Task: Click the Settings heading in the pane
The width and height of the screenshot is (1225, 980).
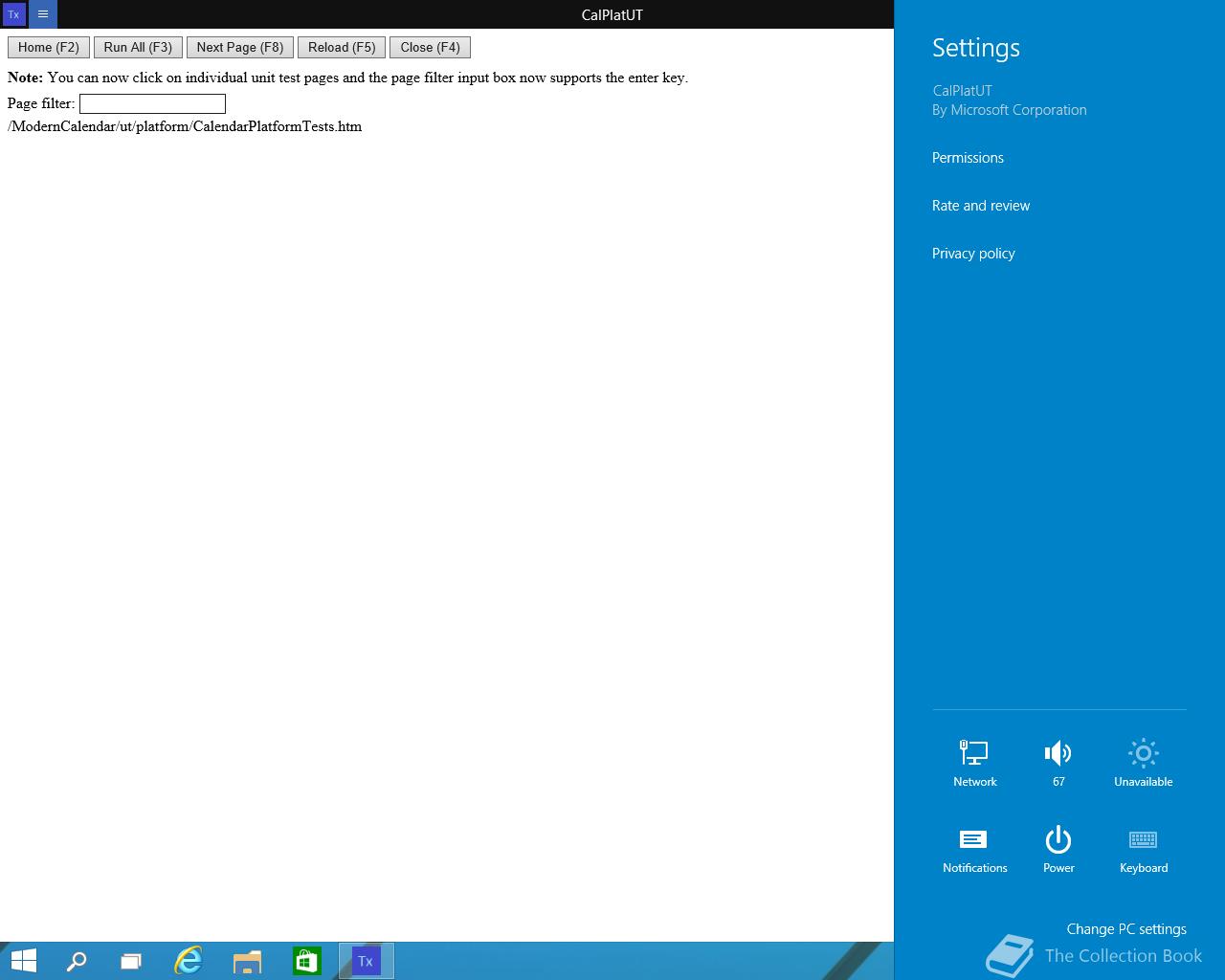Action: [976, 48]
